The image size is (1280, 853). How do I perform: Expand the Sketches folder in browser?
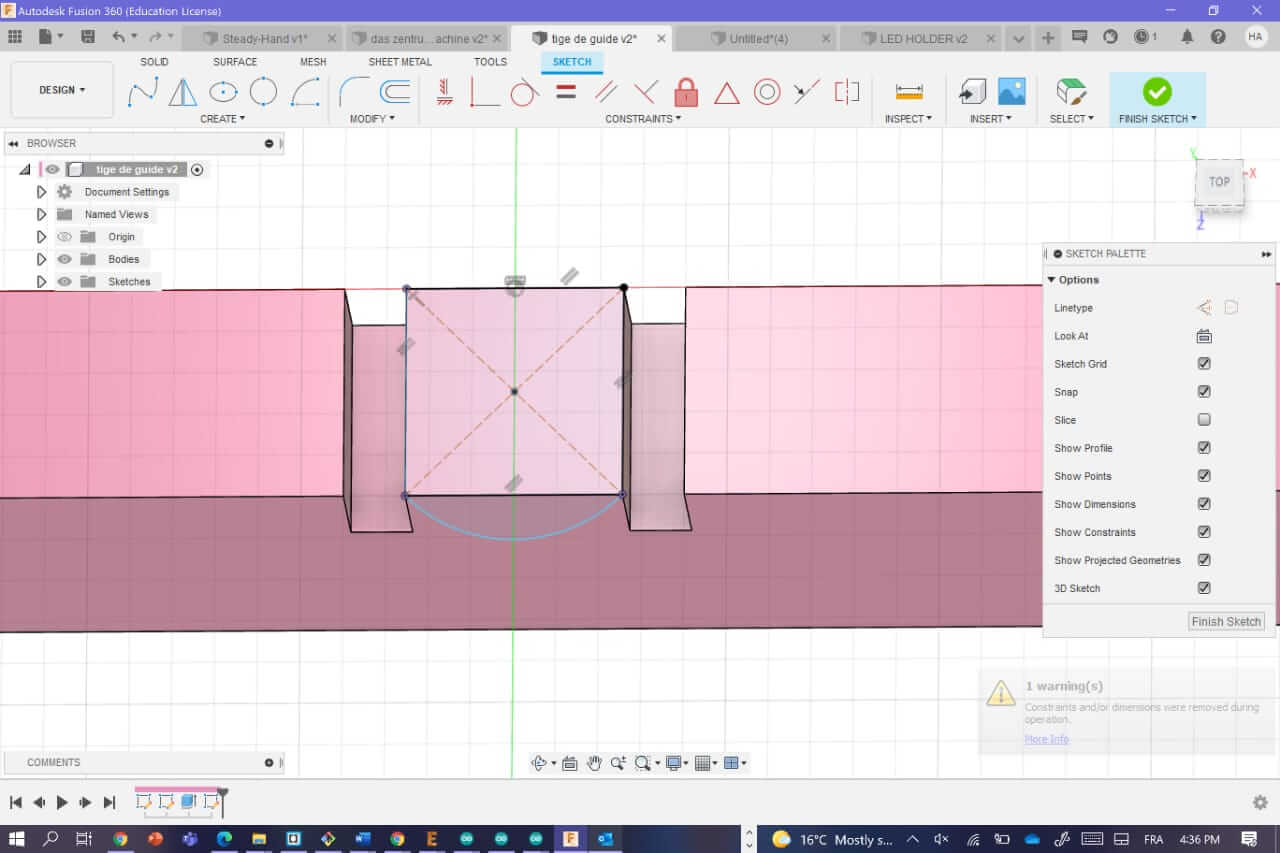click(41, 282)
